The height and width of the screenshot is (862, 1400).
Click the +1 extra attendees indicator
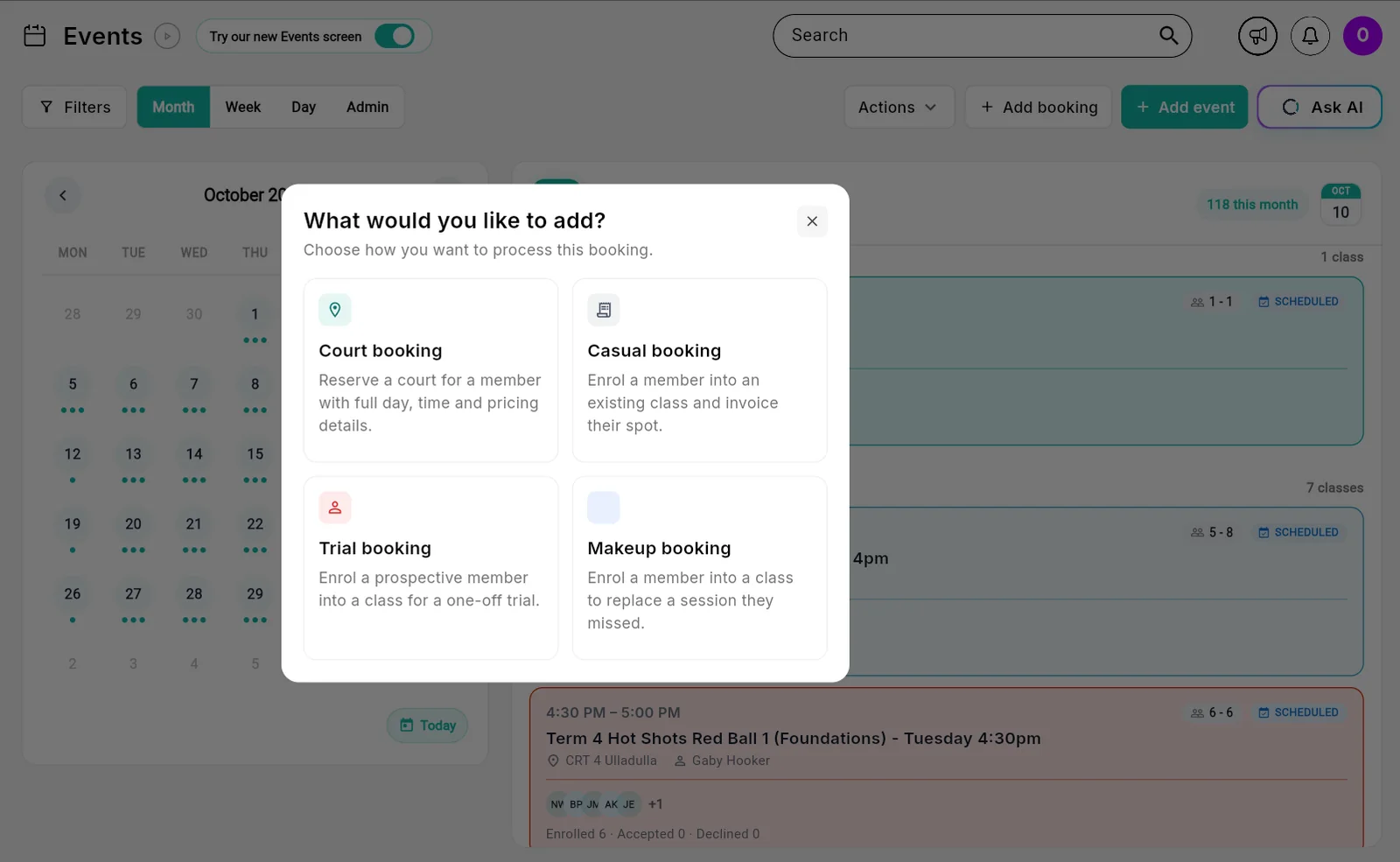pyautogui.click(x=655, y=804)
